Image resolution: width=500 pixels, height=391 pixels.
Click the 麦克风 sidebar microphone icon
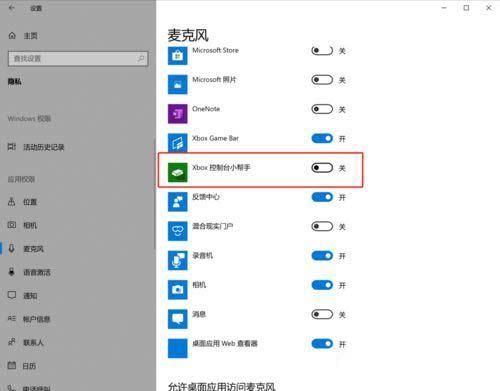pyautogui.click(x=12, y=248)
